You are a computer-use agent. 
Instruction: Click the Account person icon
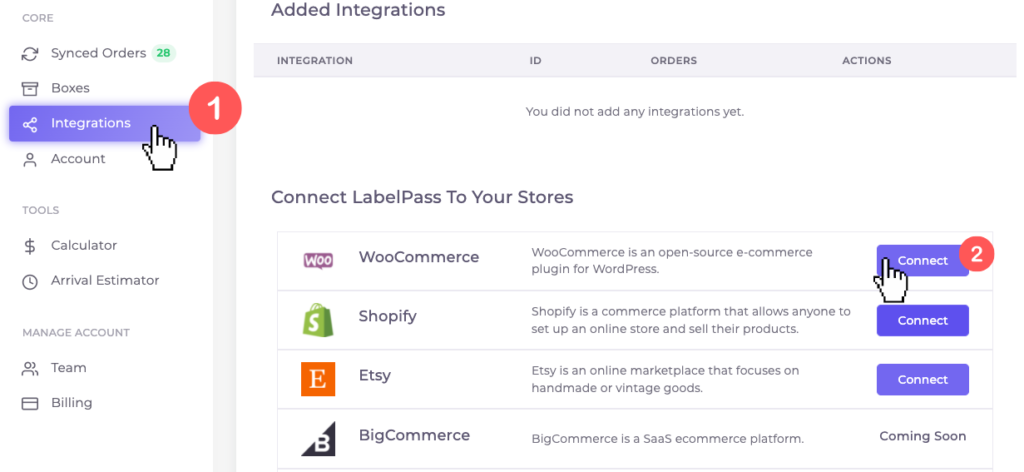click(x=30, y=159)
